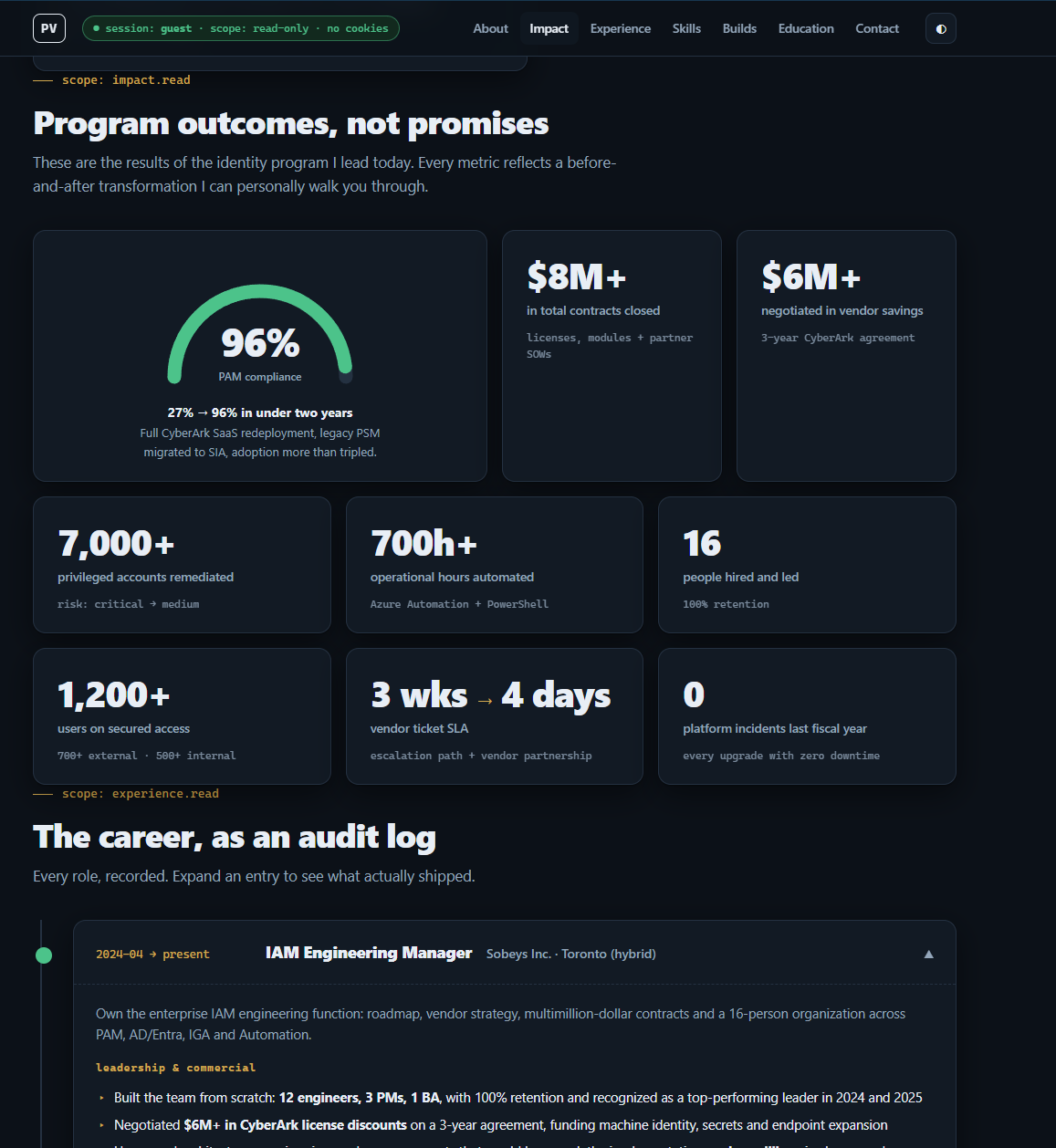This screenshot has height=1148, width=1056.
Task: Click the 96% PAM compliance gauge
Action: point(260,334)
